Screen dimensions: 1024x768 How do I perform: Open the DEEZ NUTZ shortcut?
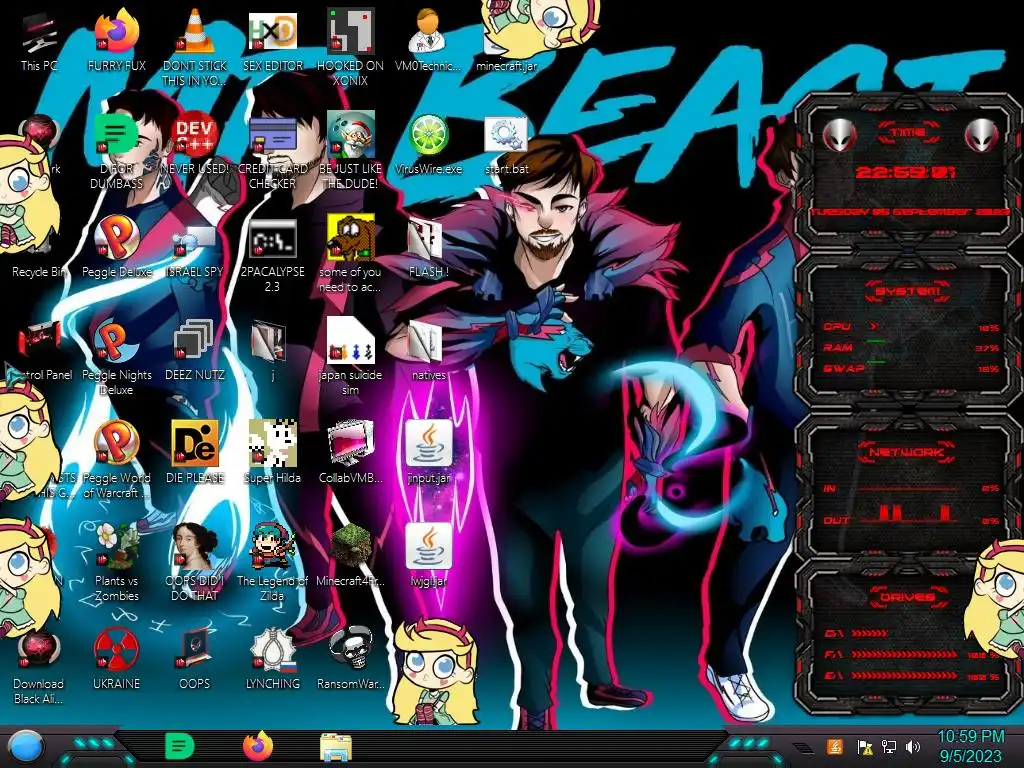pos(195,351)
